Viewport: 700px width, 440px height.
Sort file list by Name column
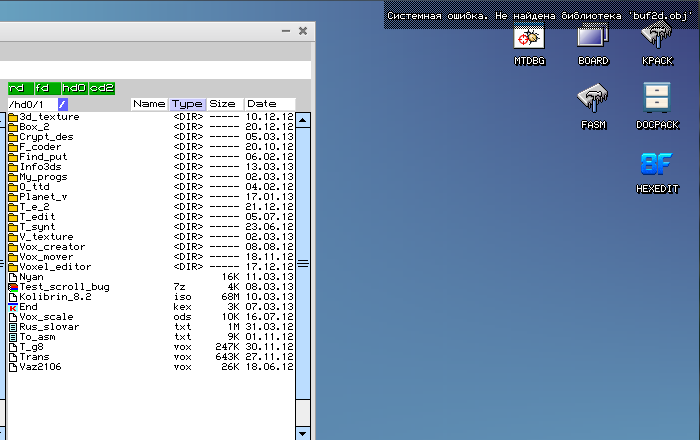[x=148, y=104]
